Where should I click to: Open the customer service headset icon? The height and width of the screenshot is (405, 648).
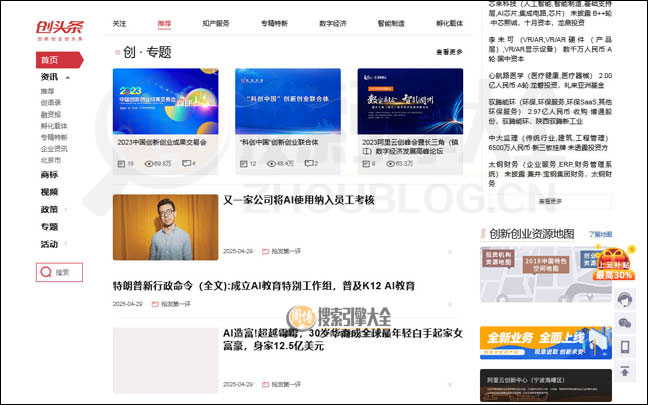tap(624, 299)
